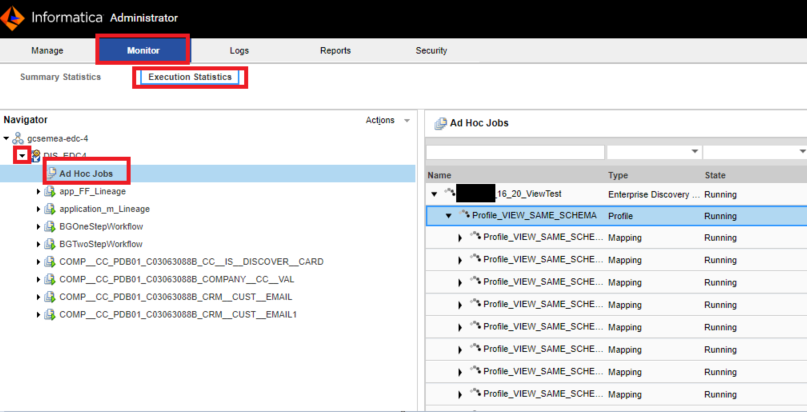This screenshot has height=412, width=807.
Task: Expand the BGTwoStepWorkflow node
Action: coord(38,244)
